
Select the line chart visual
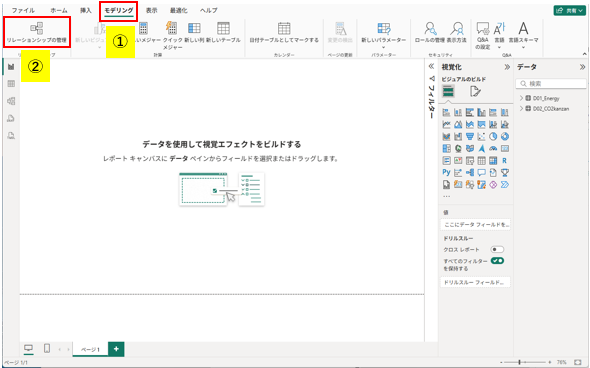(446, 124)
